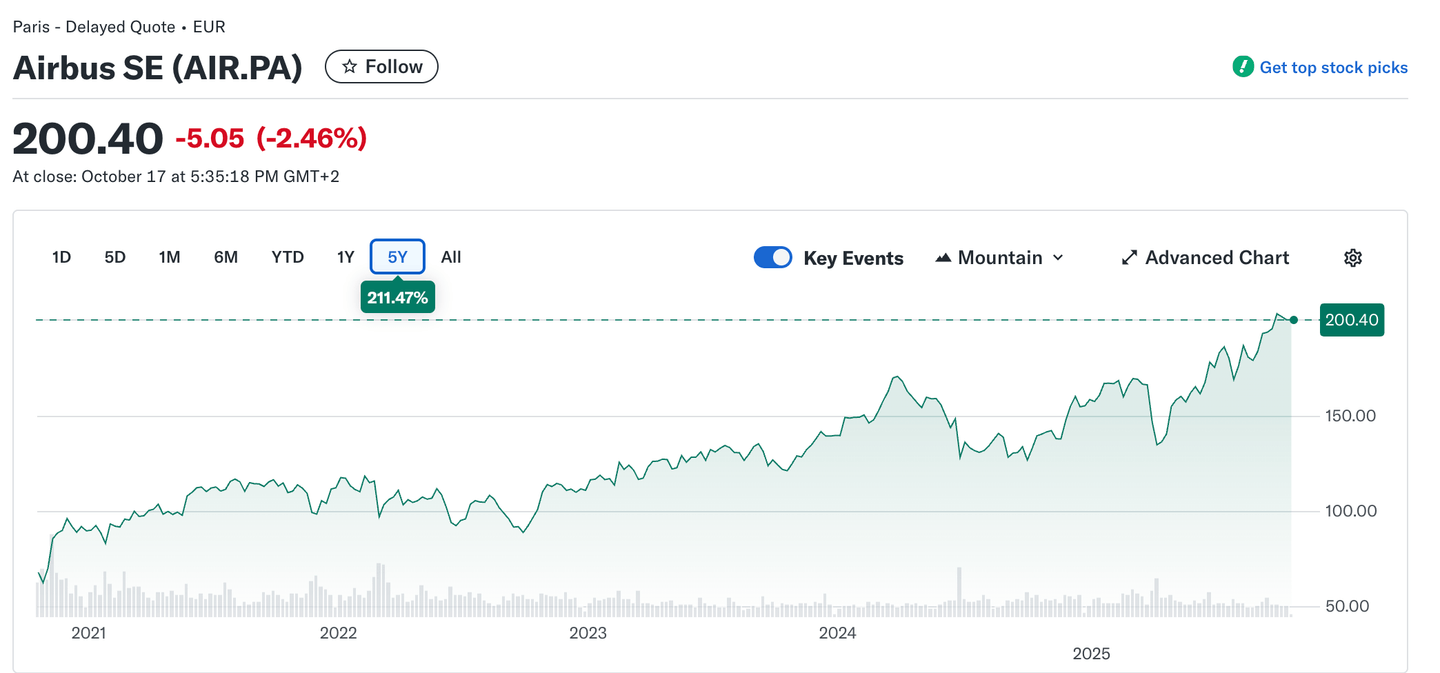
Task: Select the 6M range tab
Action: pyautogui.click(x=226, y=257)
